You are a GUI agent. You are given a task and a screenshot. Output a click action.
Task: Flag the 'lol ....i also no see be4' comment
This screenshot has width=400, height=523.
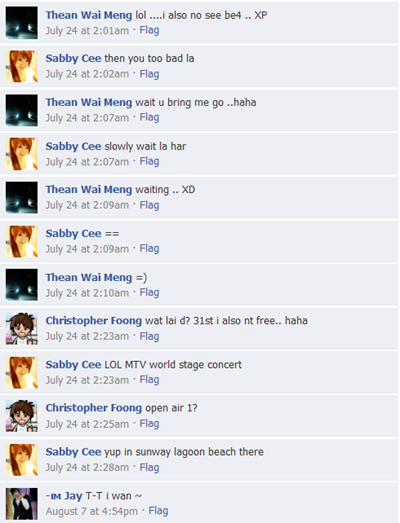pyautogui.click(x=149, y=30)
